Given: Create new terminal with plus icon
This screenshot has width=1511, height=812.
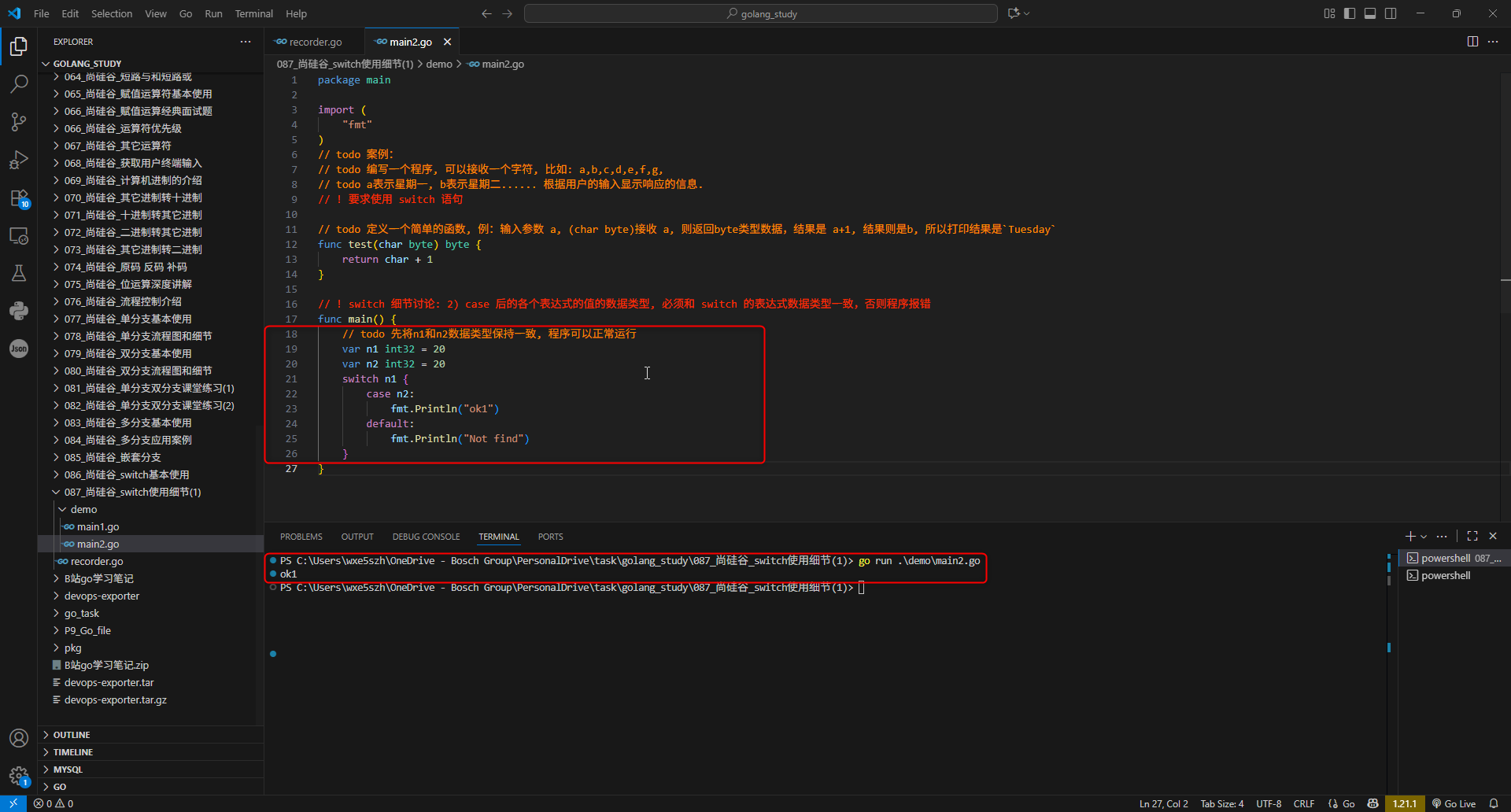Looking at the screenshot, I should pyautogui.click(x=1410, y=536).
